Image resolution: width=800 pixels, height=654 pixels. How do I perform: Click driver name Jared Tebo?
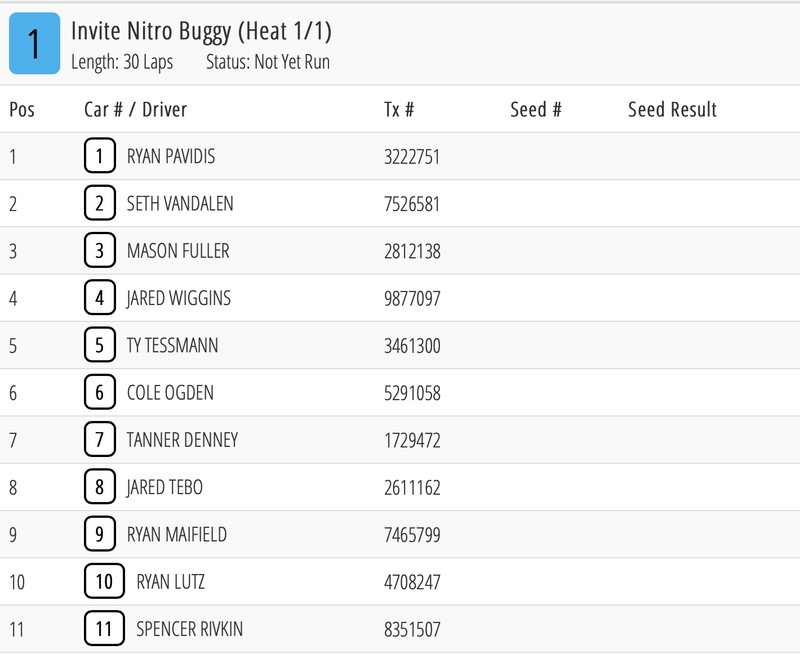coord(164,487)
